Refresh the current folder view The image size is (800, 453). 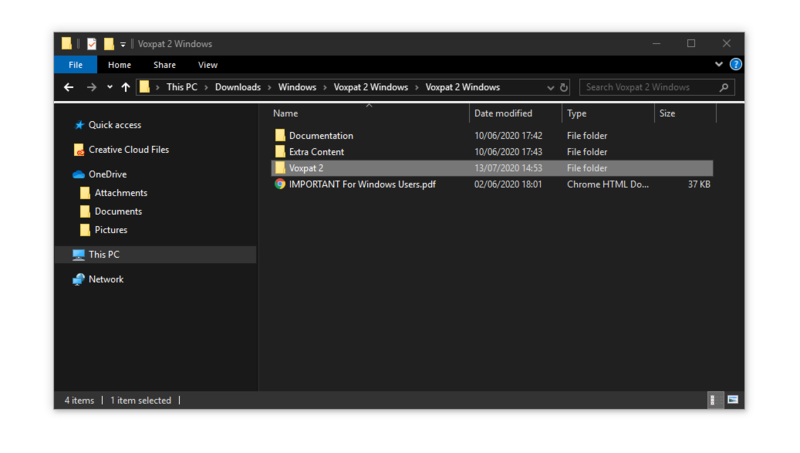point(564,88)
